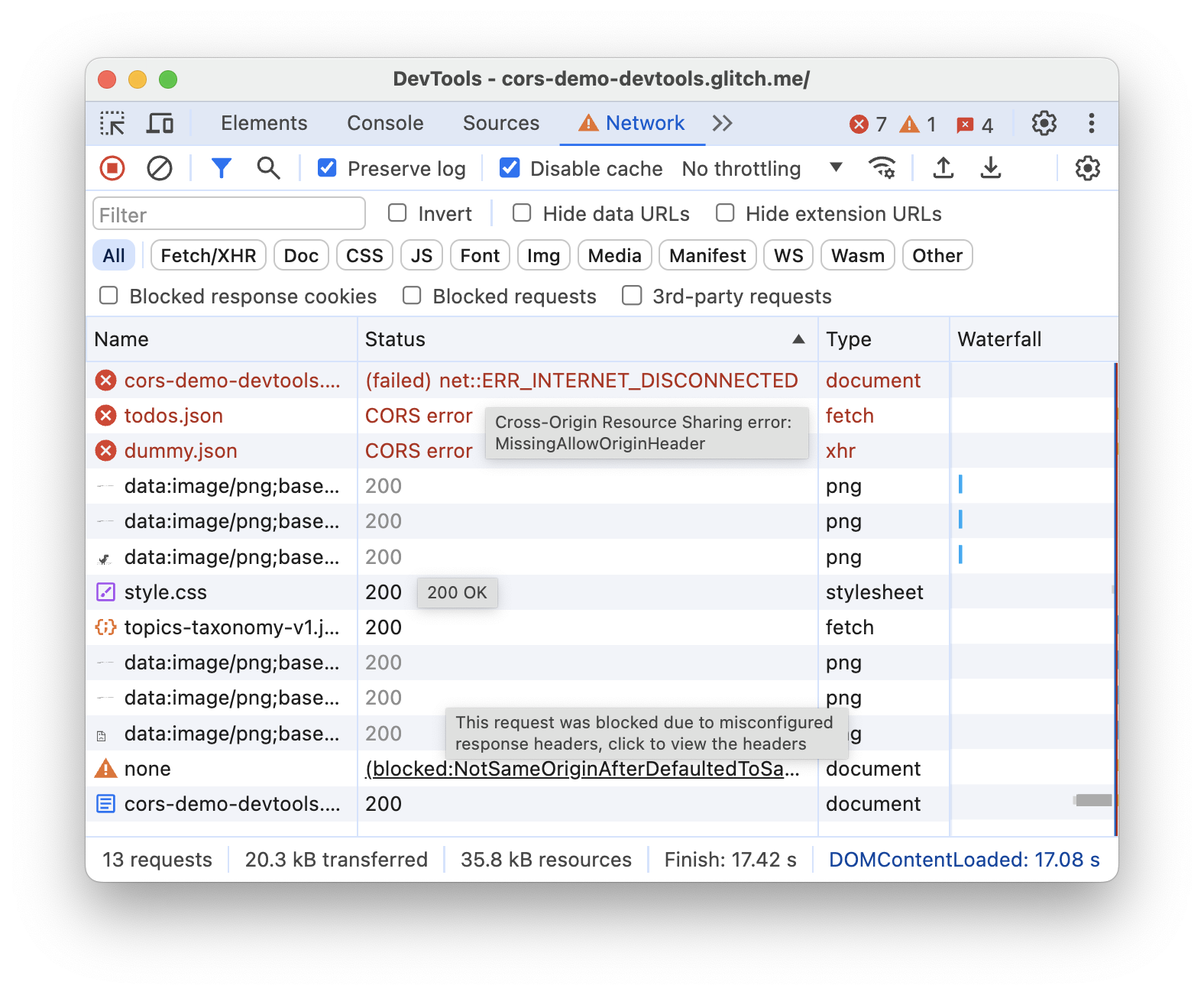This screenshot has height=995, width=1204.
Task: Toggle the filter funnel icon
Action: (x=222, y=168)
